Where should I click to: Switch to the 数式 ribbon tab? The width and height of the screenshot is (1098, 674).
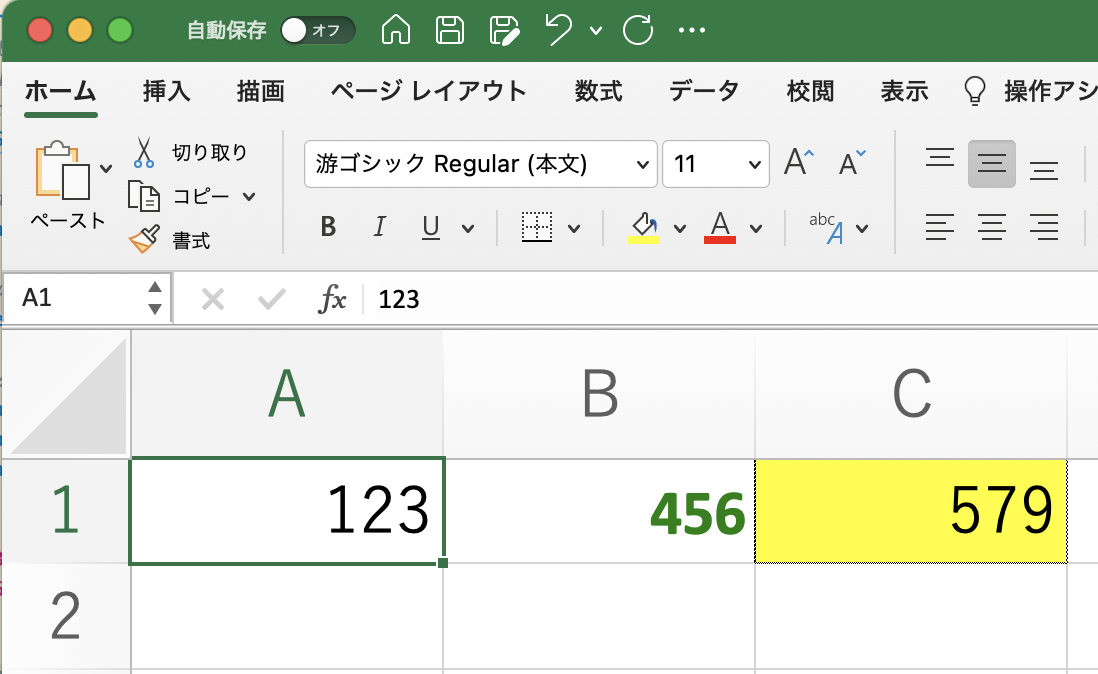click(x=597, y=90)
